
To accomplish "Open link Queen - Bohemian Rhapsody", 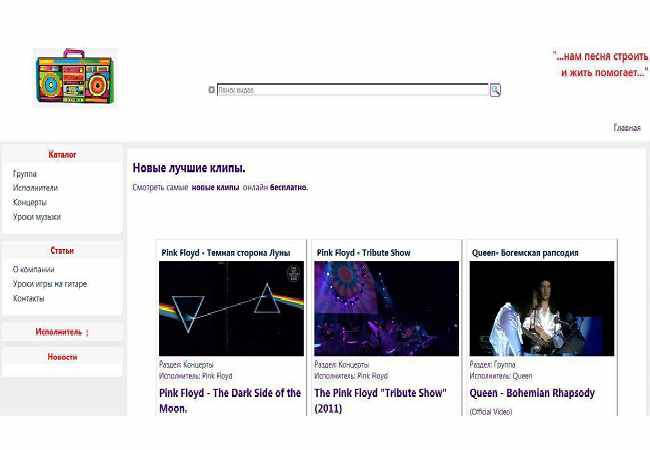I will [532, 393].
